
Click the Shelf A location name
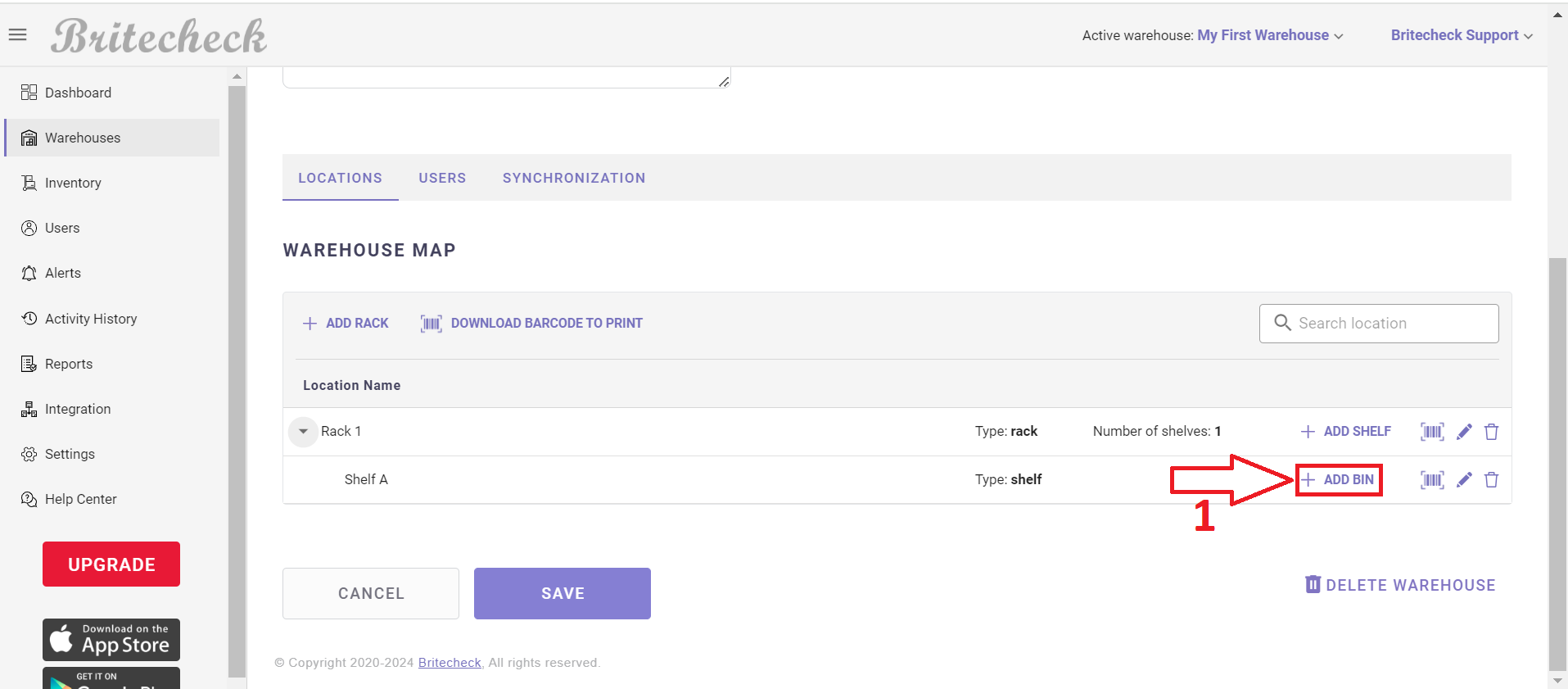(366, 480)
